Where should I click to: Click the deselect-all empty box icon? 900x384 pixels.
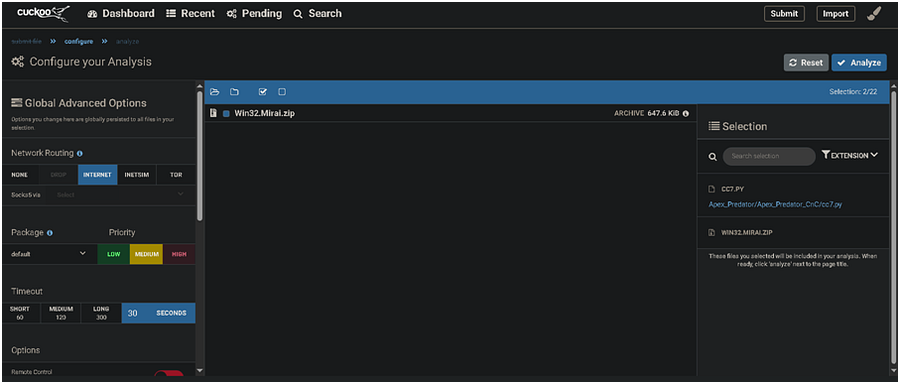(282, 92)
